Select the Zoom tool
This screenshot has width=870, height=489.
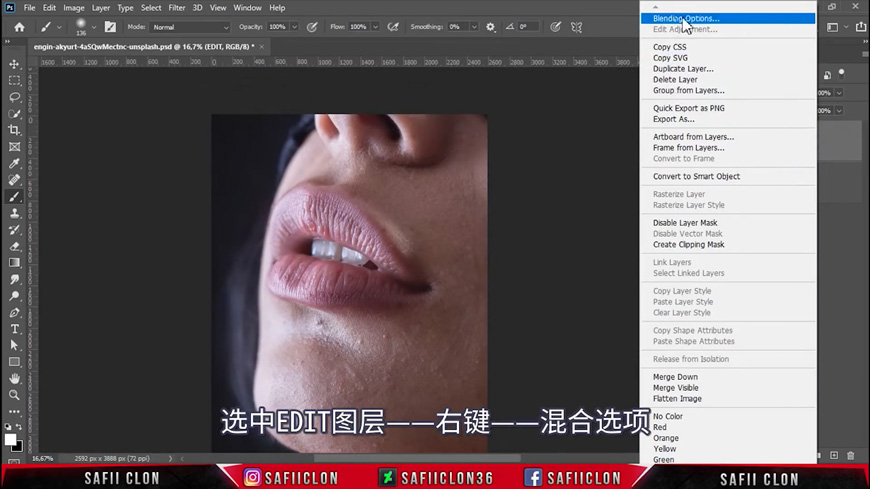click(14, 395)
